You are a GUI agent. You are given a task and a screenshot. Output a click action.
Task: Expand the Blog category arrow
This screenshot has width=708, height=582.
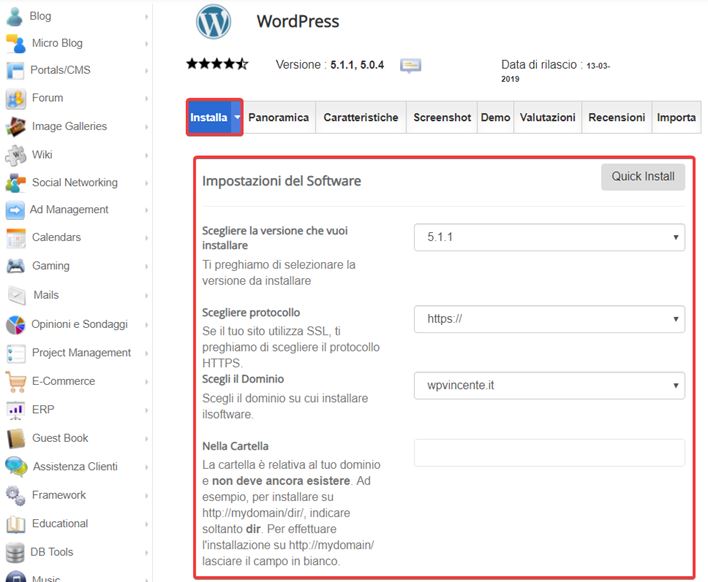[146, 17]
